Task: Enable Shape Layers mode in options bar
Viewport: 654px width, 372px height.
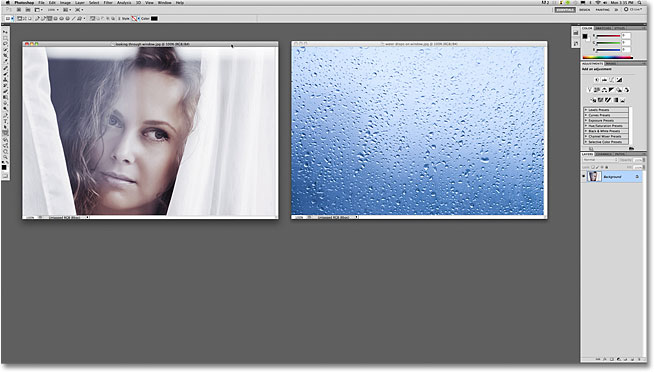Action: click(20, 18)
